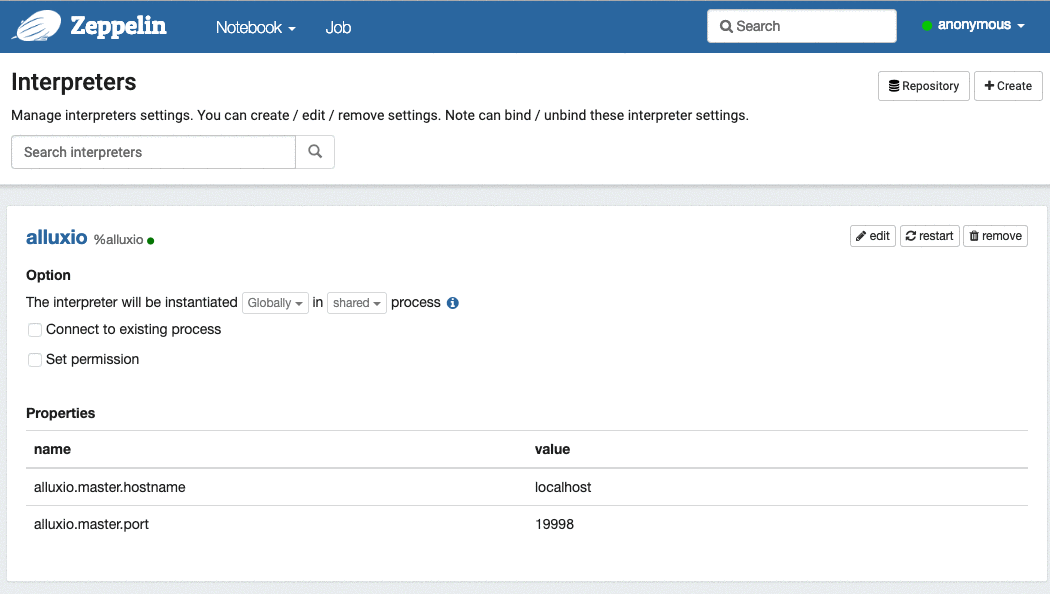Check the Set permission checkbox
The height and width of the screenshot is (594, 1050).
34,358
